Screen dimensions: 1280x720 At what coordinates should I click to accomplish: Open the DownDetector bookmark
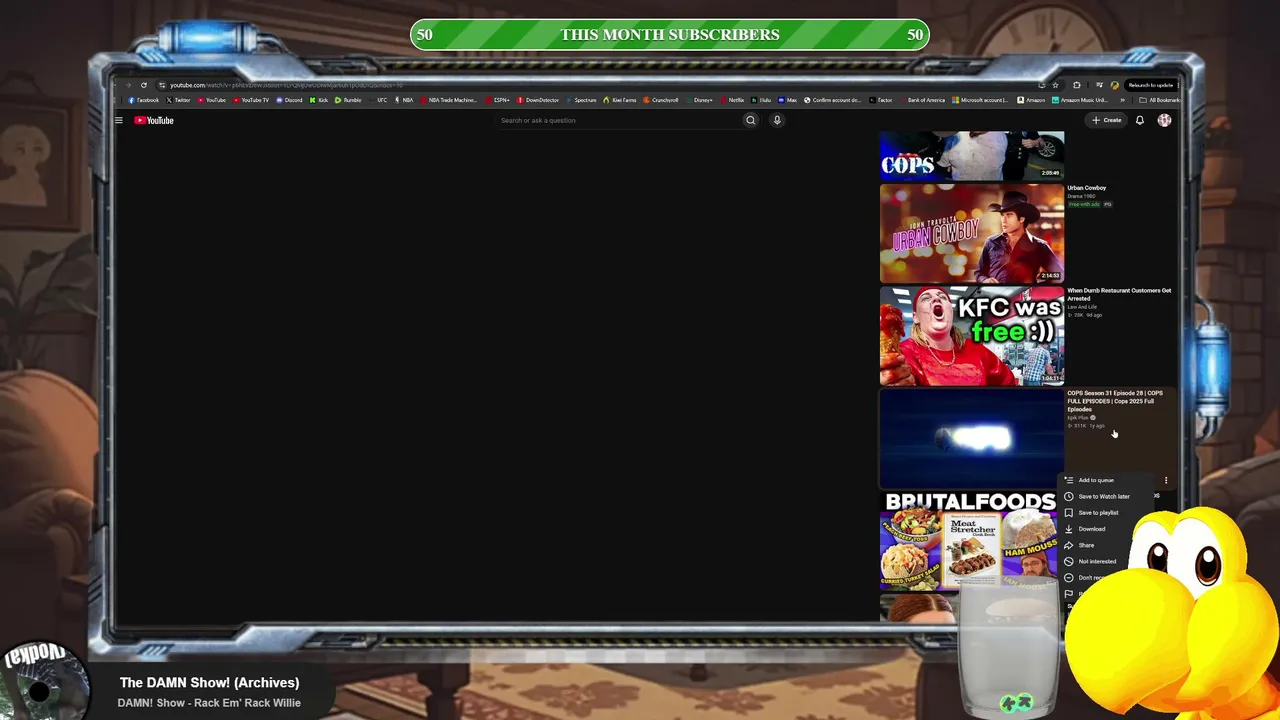coord(539,100)
